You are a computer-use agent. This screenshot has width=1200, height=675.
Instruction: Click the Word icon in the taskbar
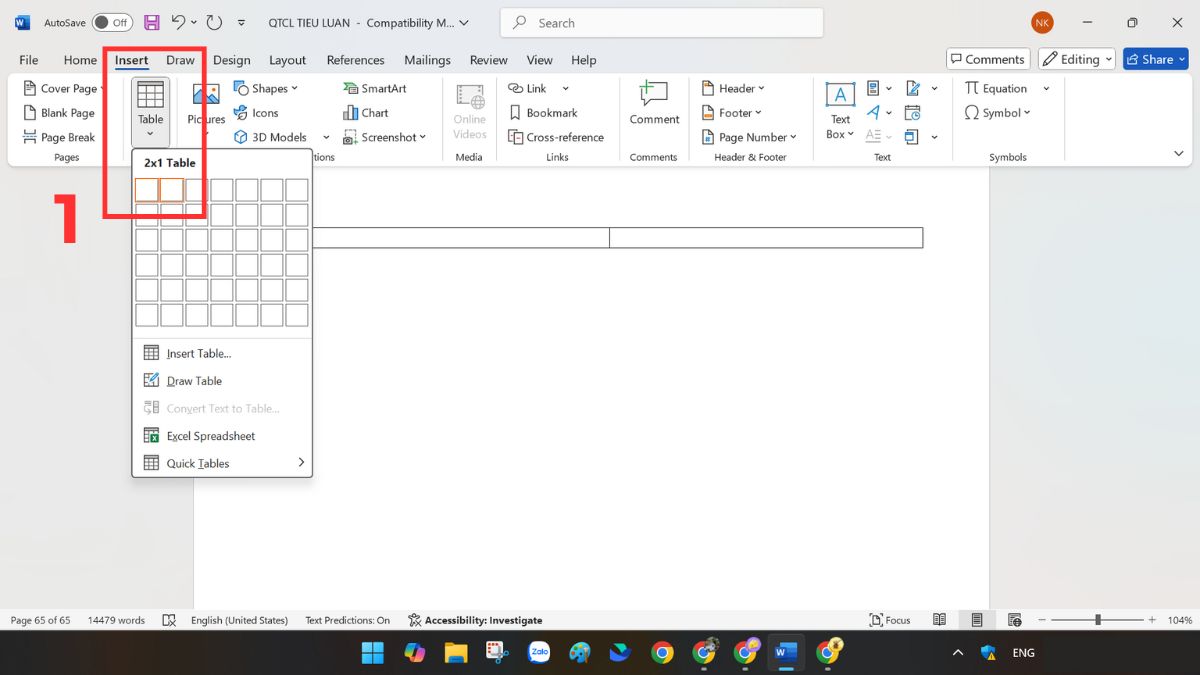pyautogui.click(x=787, y=653)
